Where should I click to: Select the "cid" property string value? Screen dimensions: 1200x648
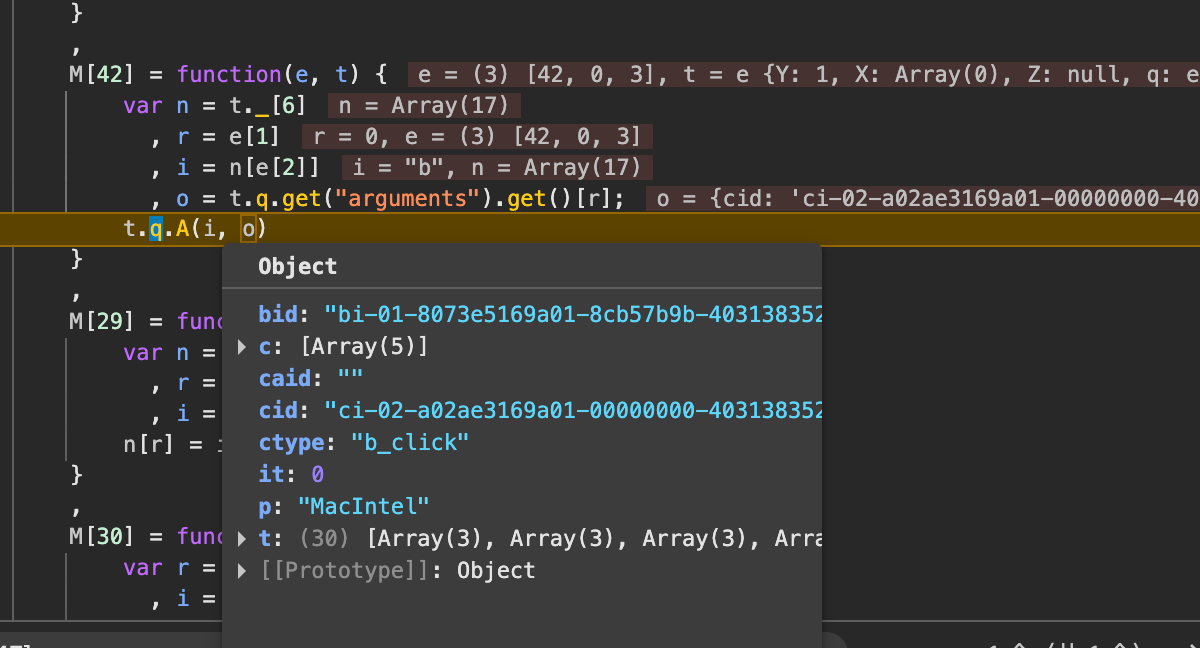[574, 411]
